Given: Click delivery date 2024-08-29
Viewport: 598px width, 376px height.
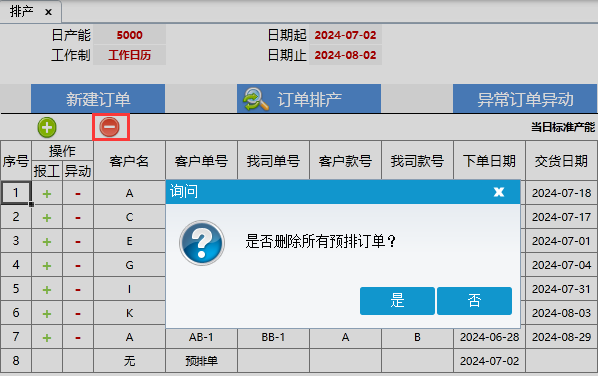Looking at the screenshot, I should [x=561, y=337].
